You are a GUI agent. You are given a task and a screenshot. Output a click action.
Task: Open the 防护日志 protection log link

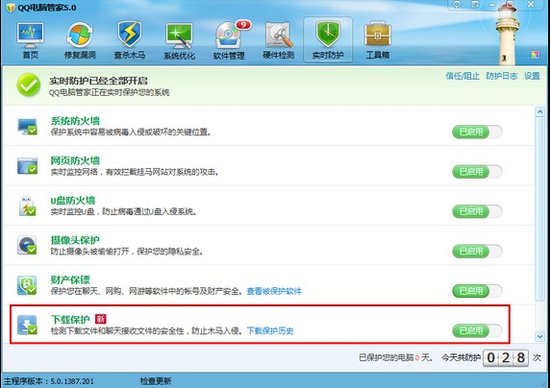pos(501,76)
